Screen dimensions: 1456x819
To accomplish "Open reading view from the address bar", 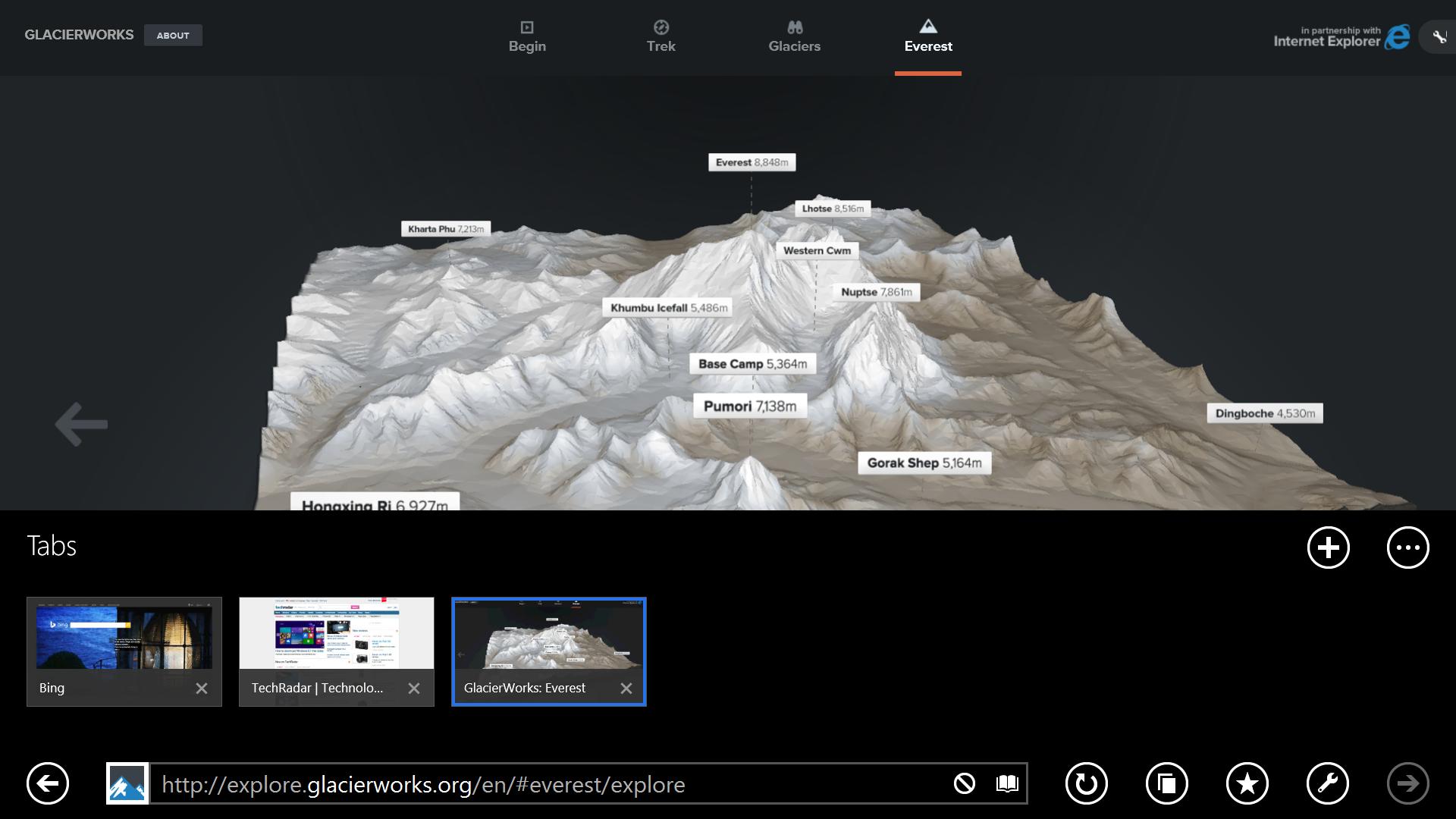I will tap(1007, 783).
